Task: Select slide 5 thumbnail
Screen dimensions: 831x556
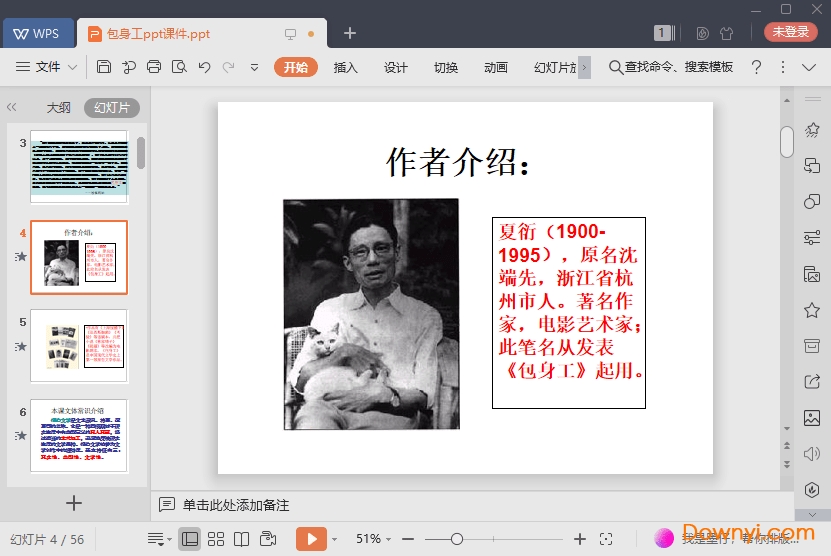Action: click(x=79, y=346)
